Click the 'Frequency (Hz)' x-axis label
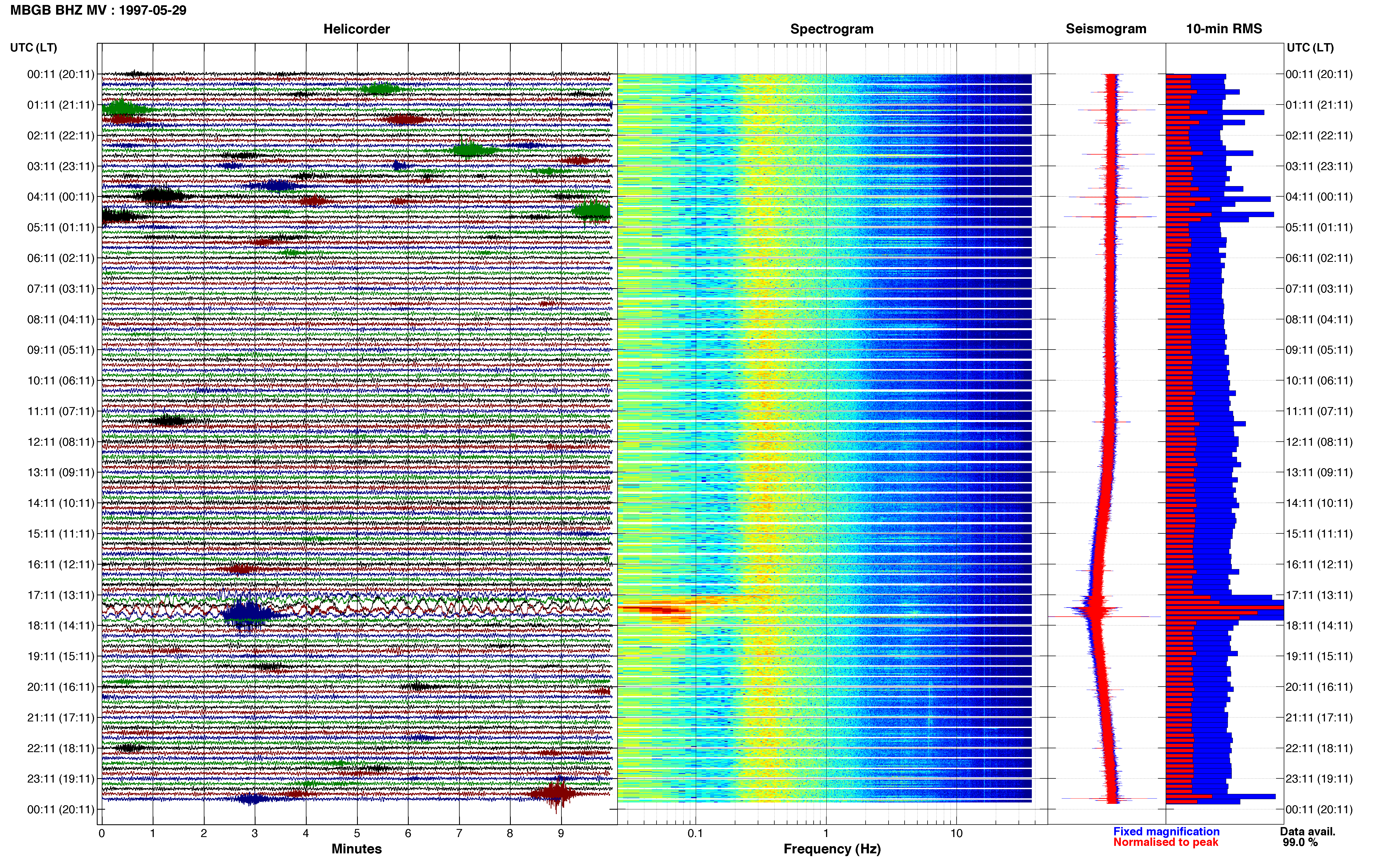Viewport: 1388px width, 868px height. 832,849
